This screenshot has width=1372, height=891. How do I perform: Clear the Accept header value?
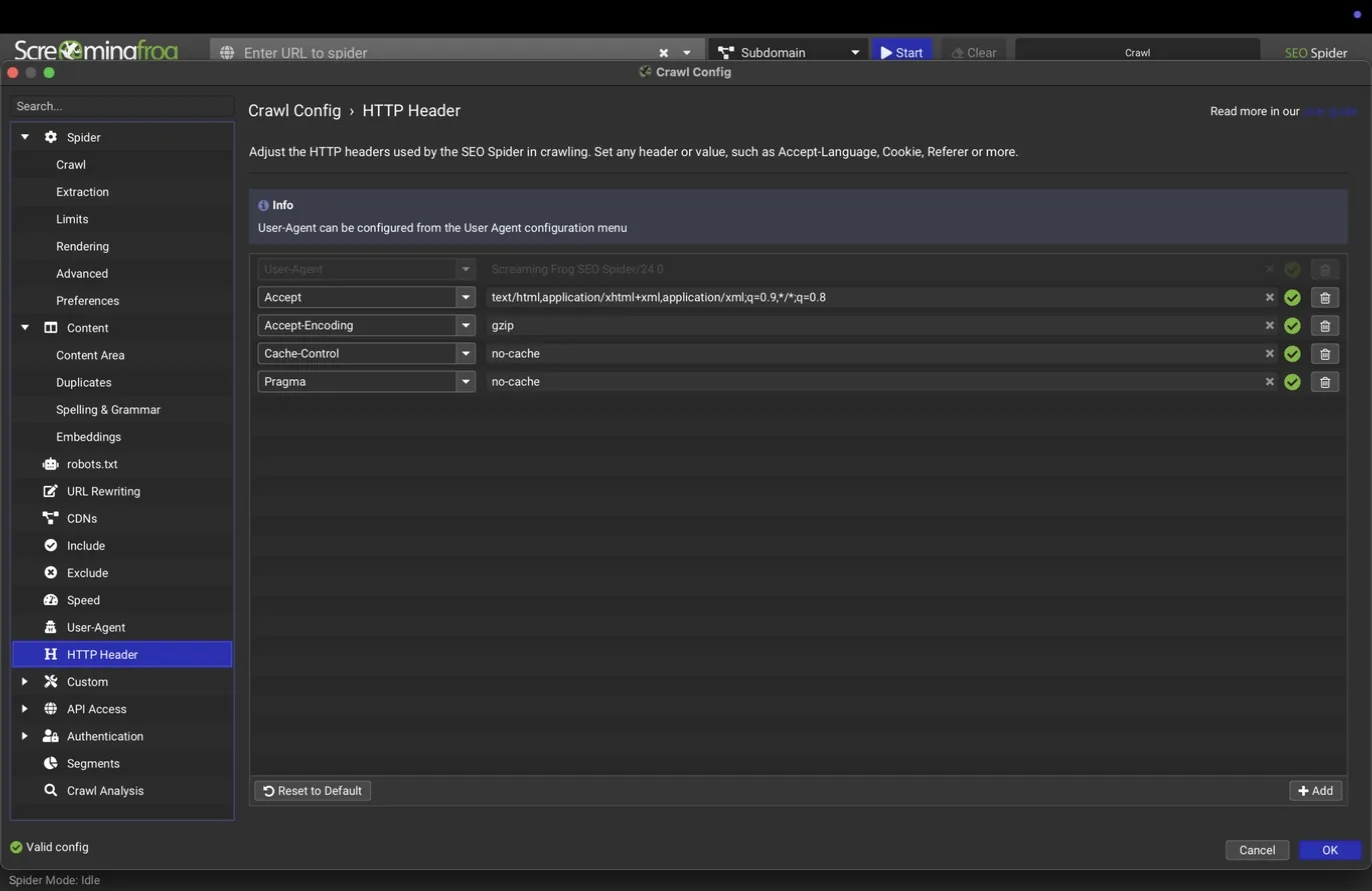[1270, 297]
